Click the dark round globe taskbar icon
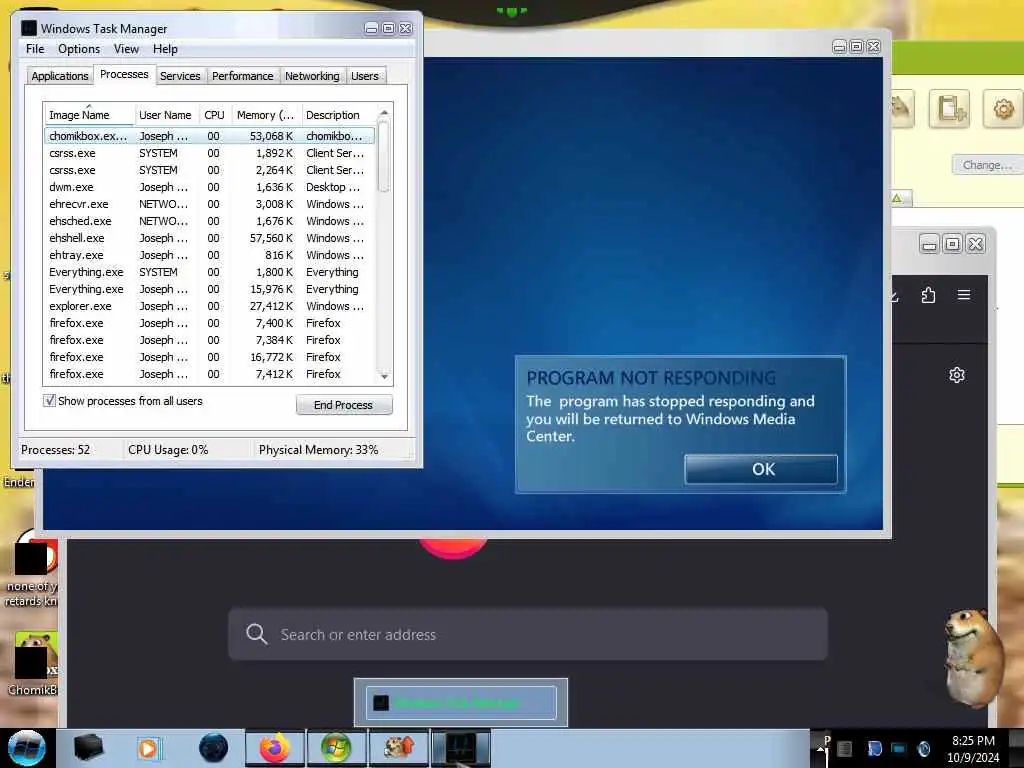Viewport: 1024px width, 768px height. tap(214, 748)
